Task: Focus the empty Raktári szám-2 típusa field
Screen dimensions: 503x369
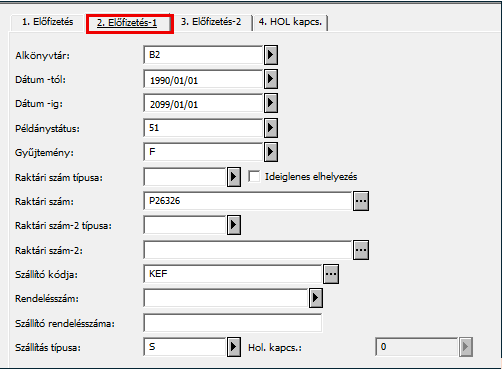Action: (x=185, y=225)
